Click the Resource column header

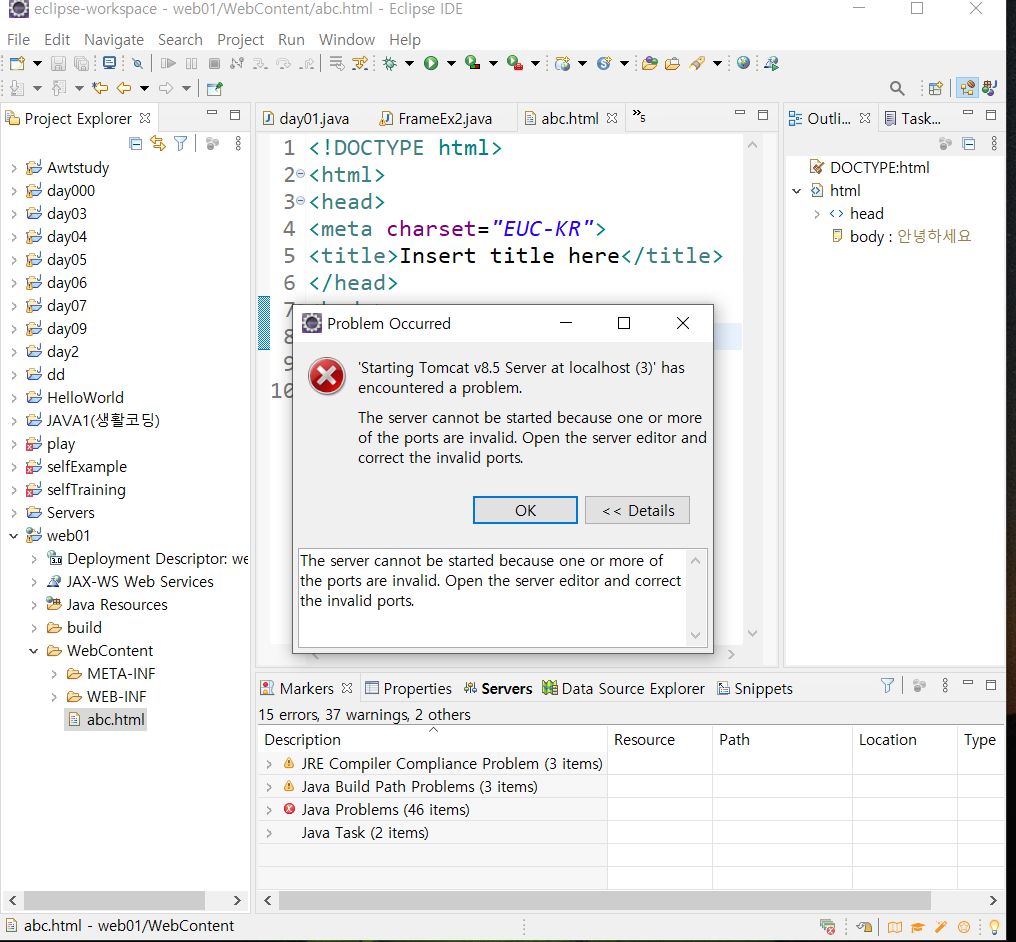(660, 740)
